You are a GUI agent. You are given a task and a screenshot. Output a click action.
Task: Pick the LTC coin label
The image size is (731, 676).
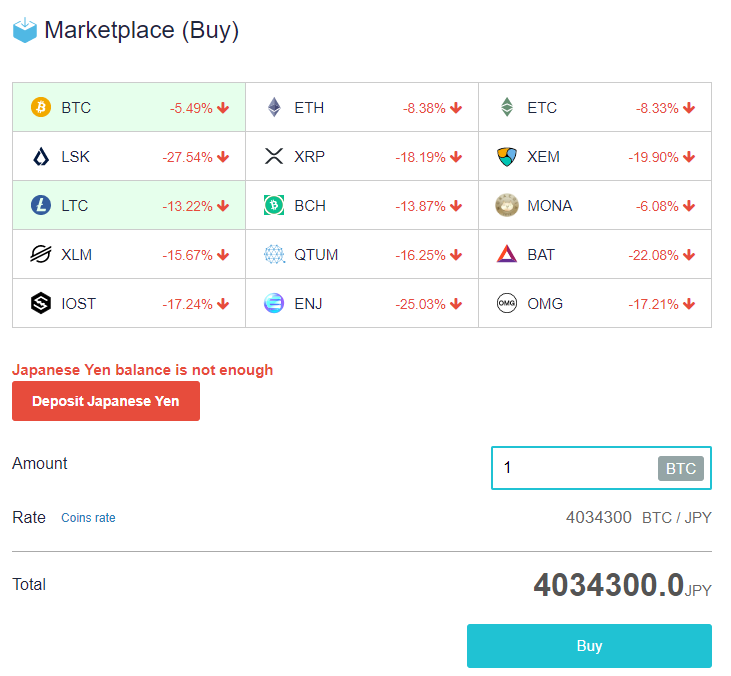(75, 206)
